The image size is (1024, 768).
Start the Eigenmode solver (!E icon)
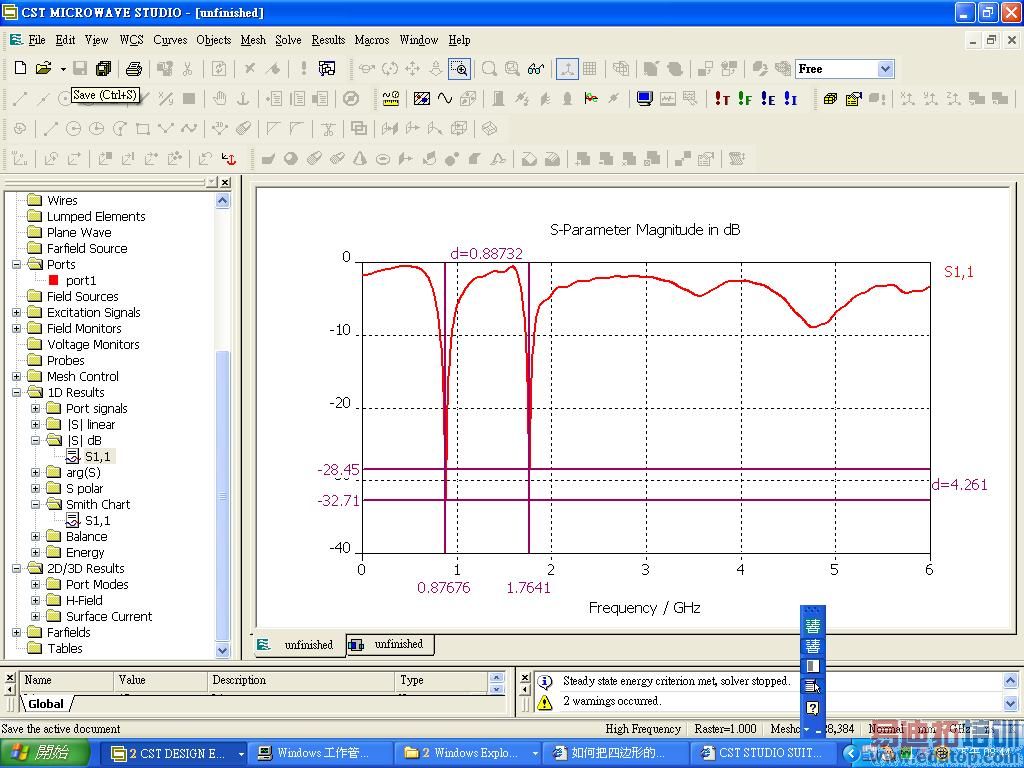[768, 99]
